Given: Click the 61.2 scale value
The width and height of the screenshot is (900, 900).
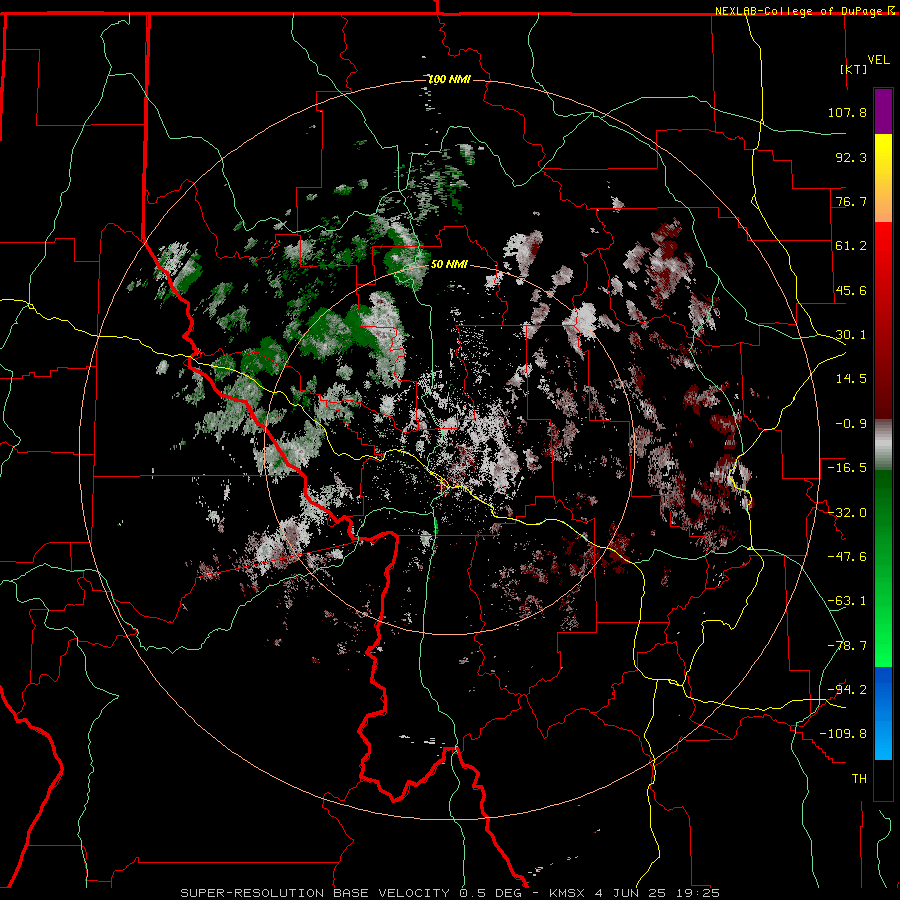Looking at the screenshot, I should (x=851, y=246).
